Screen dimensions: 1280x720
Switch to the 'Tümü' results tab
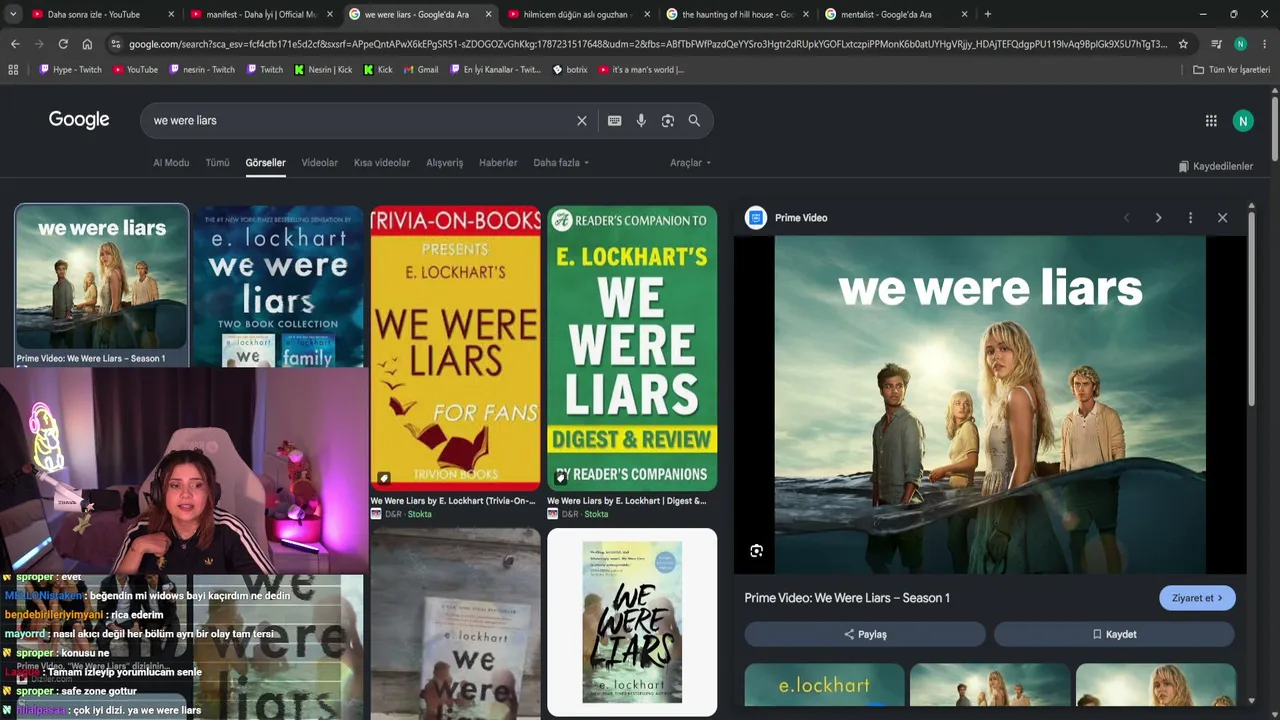(x=217, y=163)
